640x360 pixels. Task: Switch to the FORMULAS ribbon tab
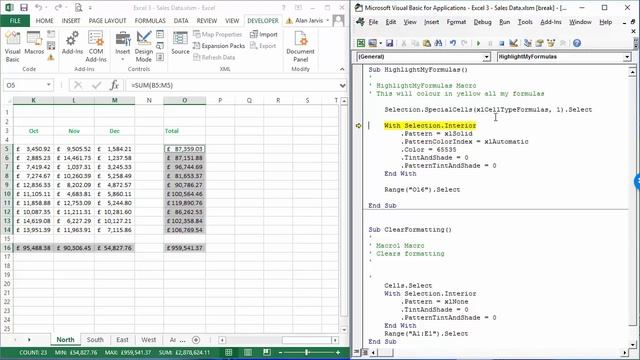click(150, 20)
